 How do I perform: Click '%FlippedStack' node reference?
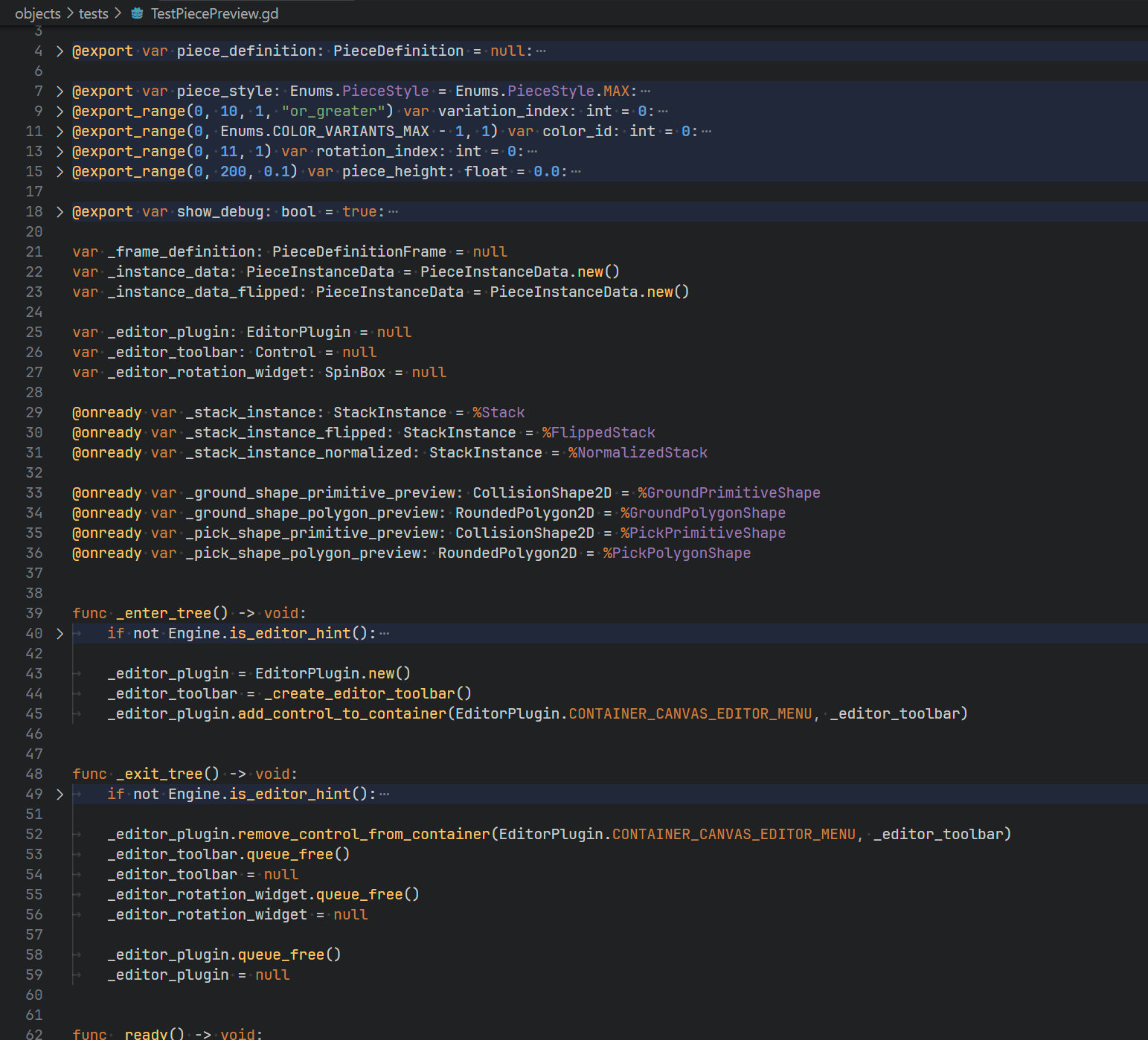pos(599,433)
